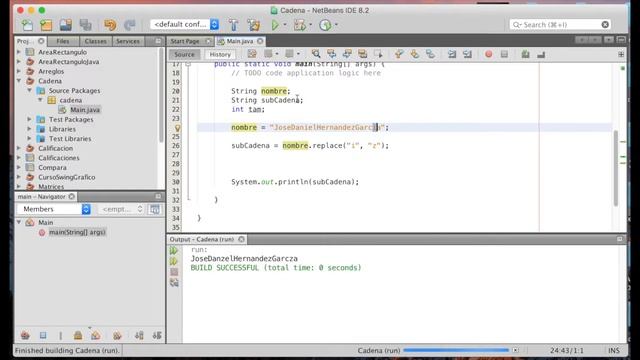Click the light bulb hint on line 24

(x=178, y=128)
